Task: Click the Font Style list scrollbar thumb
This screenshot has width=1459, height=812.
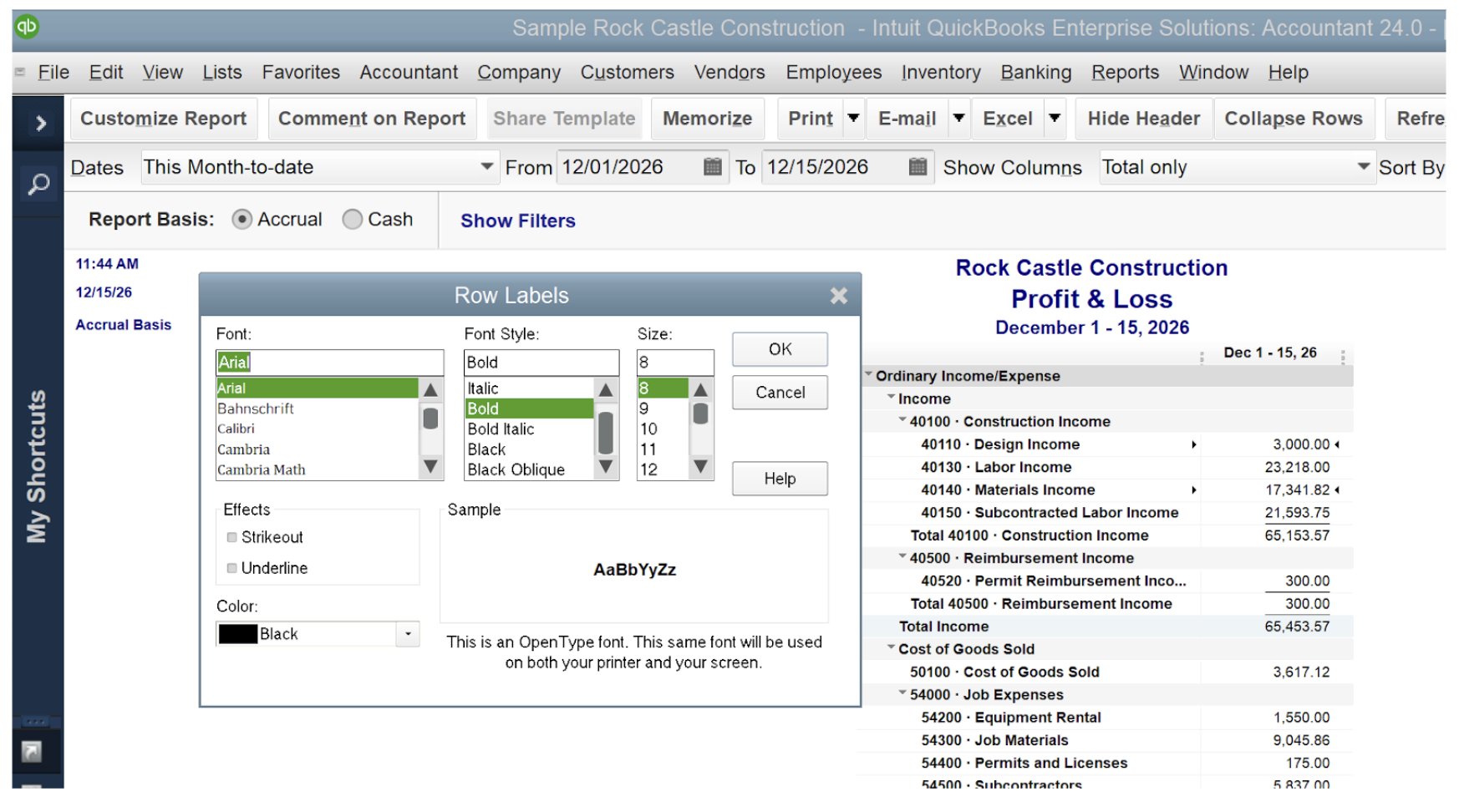Action: pos(606,433)
